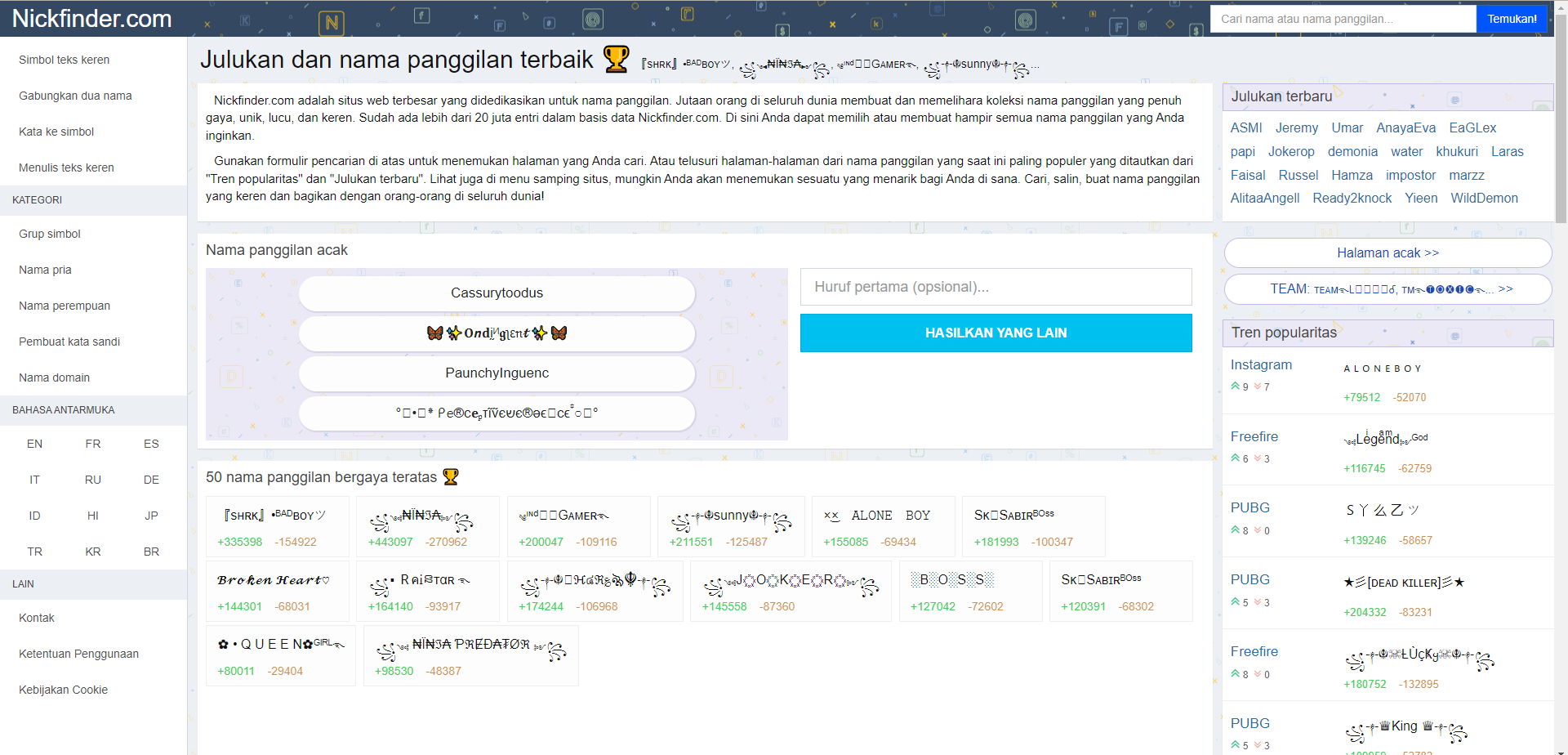
Task: Click the top search nickname input box
Action: [x=1342, y=19]
